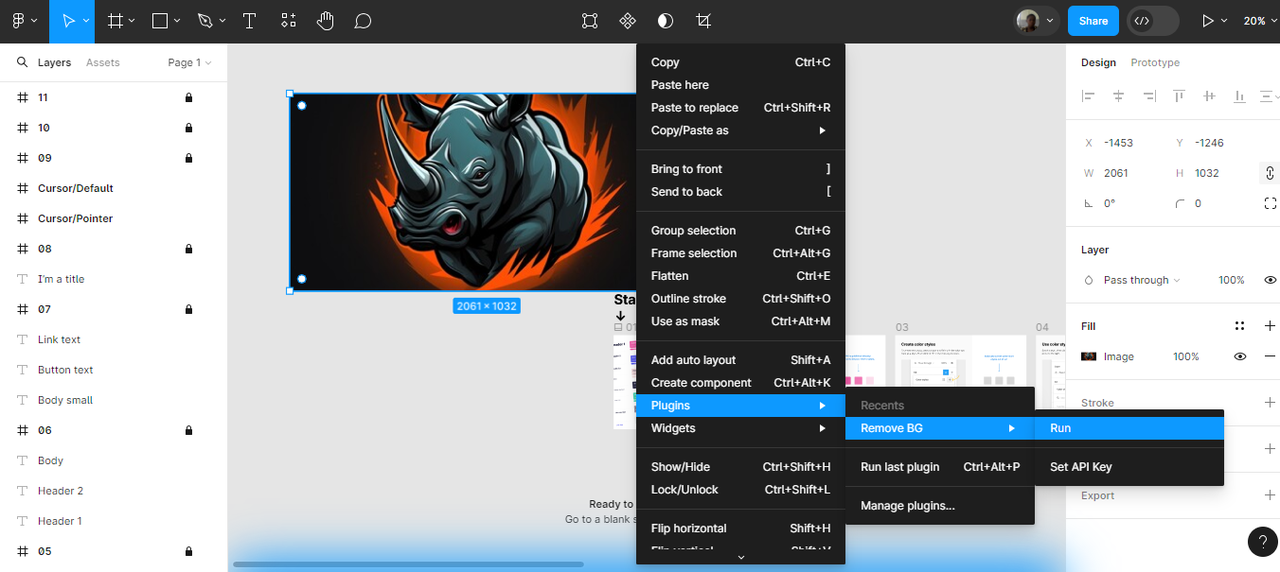Open the Figma main menu icon
Viewport: 1280px width, 572px height.
(18, 21)
